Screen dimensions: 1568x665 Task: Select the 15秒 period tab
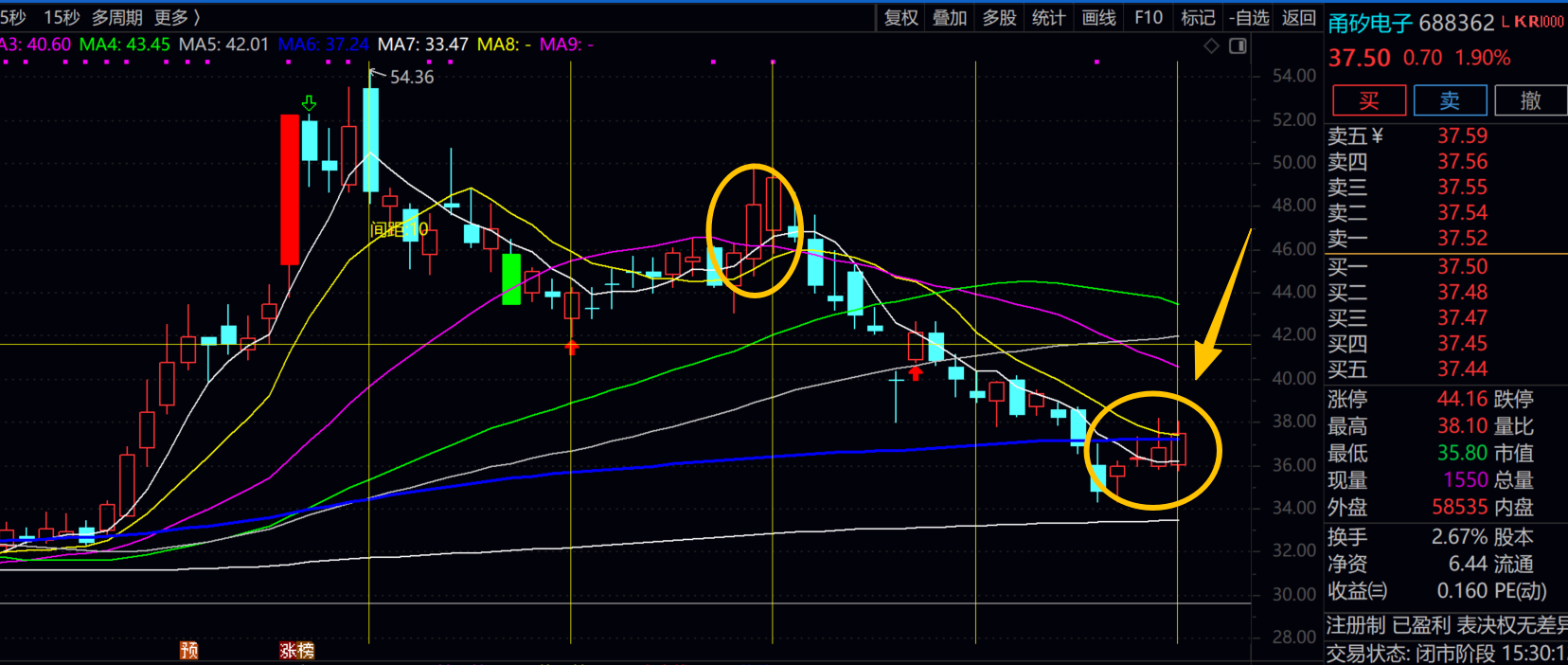click(62, 17)
